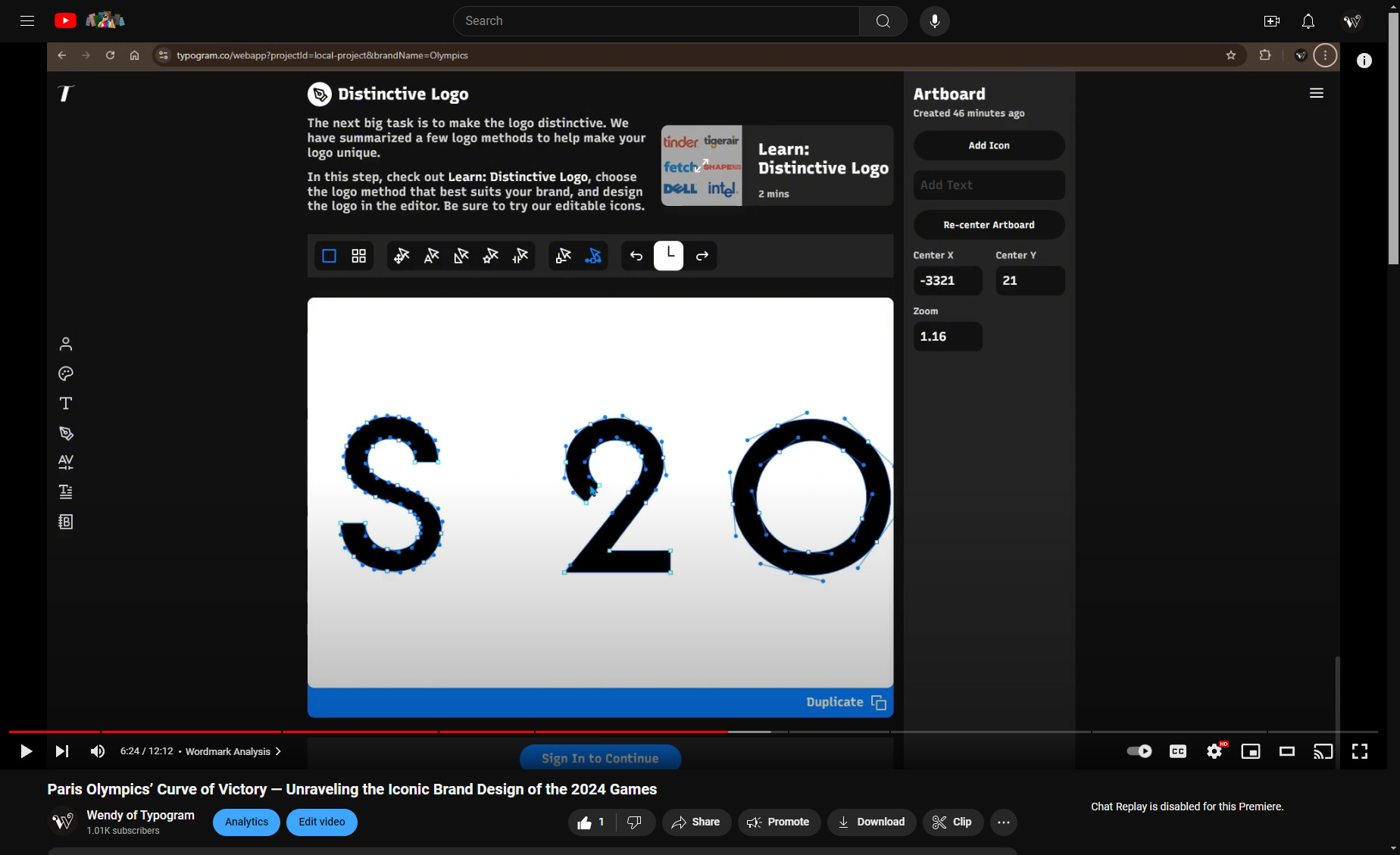Redo the last editor action

(702, 256)
